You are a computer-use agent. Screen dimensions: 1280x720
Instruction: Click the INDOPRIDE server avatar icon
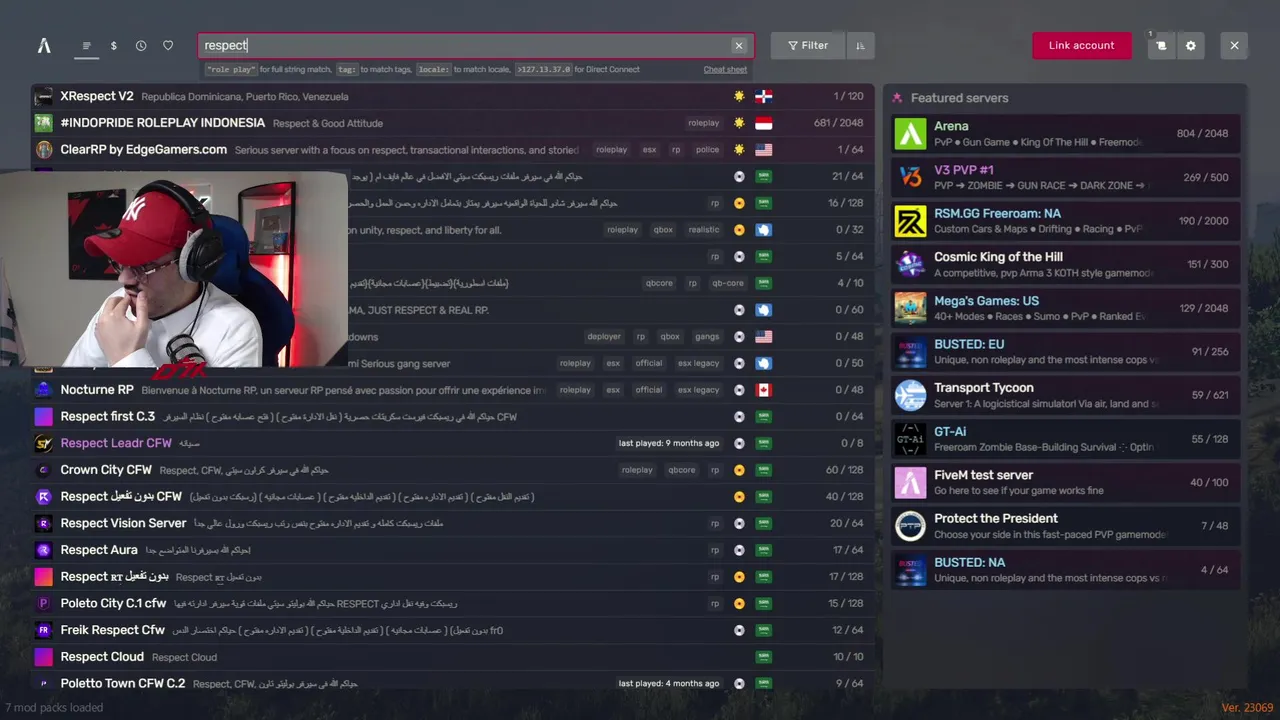(43, 123)
